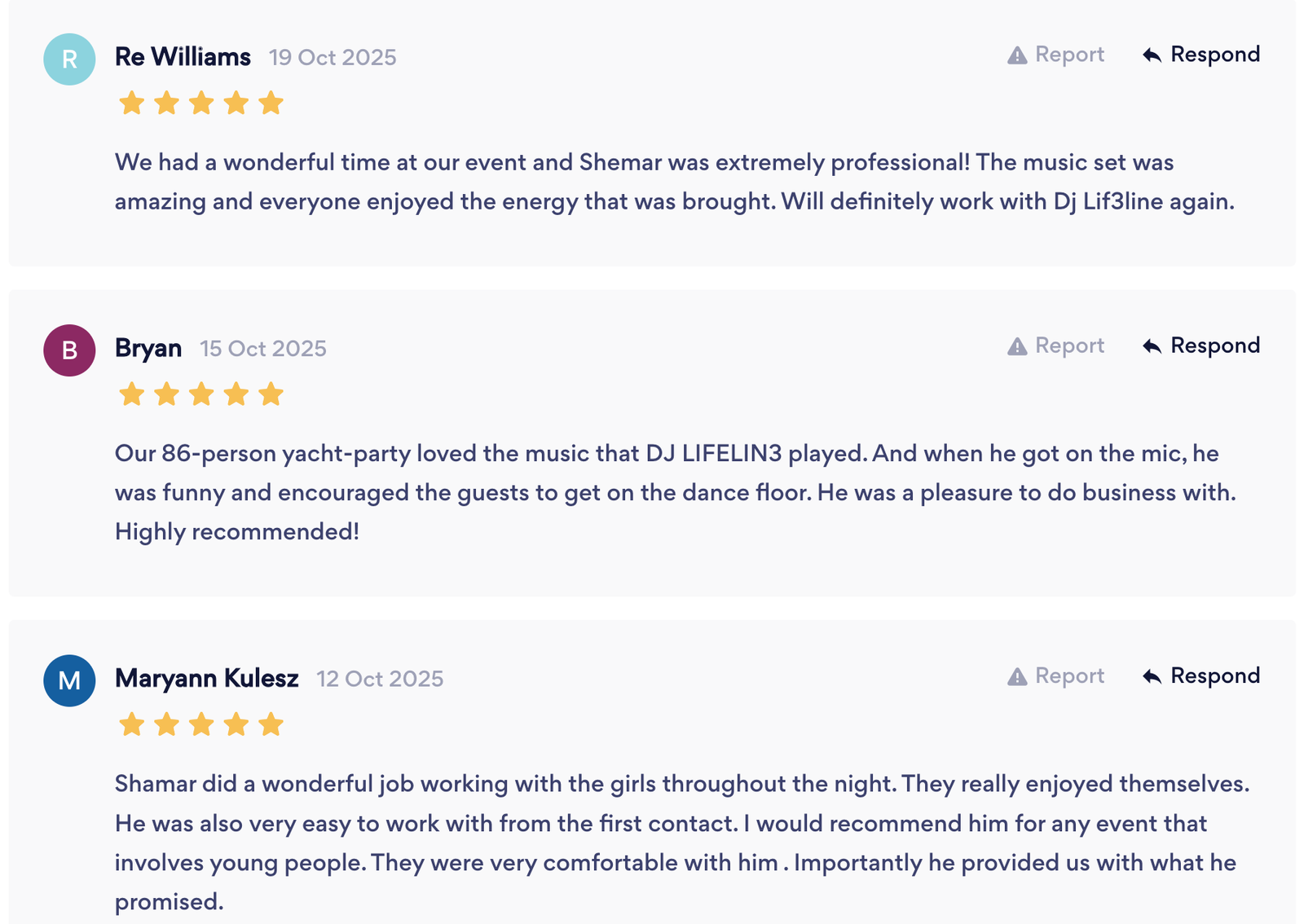Click Maryann Kulesz's blue avatar icon
Screen dimensions: 1304x924
(69, 680)
